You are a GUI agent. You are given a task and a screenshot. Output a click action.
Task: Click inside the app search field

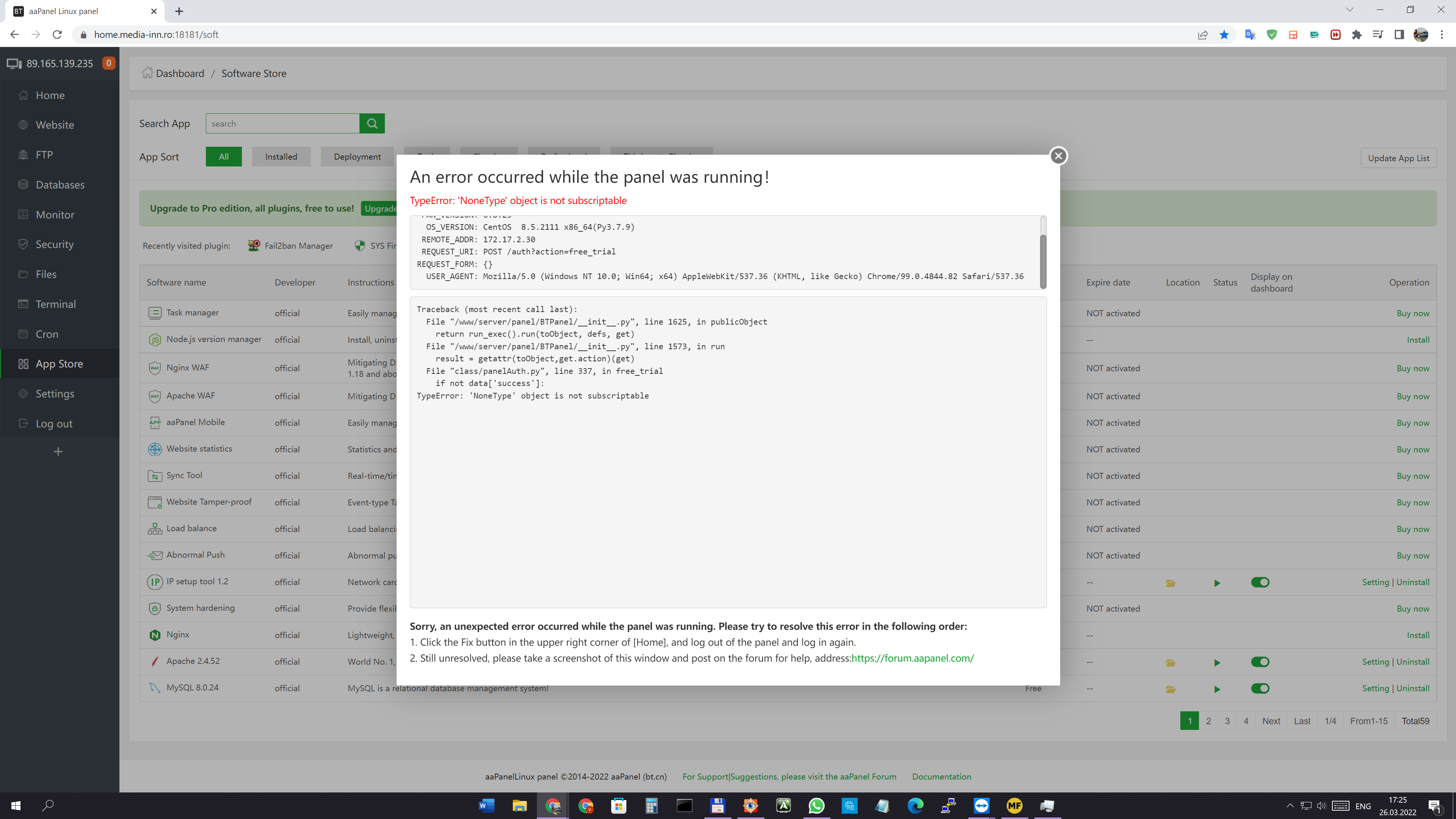[282, 123]
